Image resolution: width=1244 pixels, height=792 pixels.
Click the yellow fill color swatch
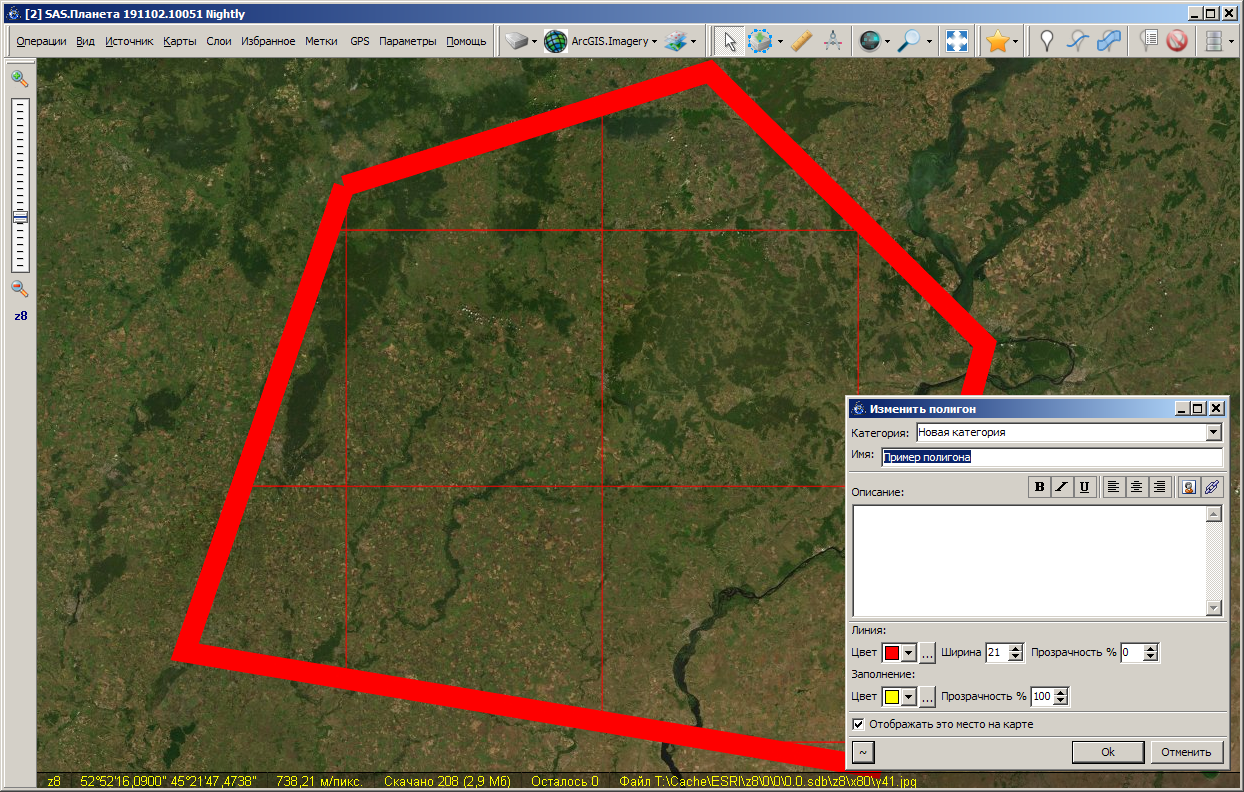(891, 697)
